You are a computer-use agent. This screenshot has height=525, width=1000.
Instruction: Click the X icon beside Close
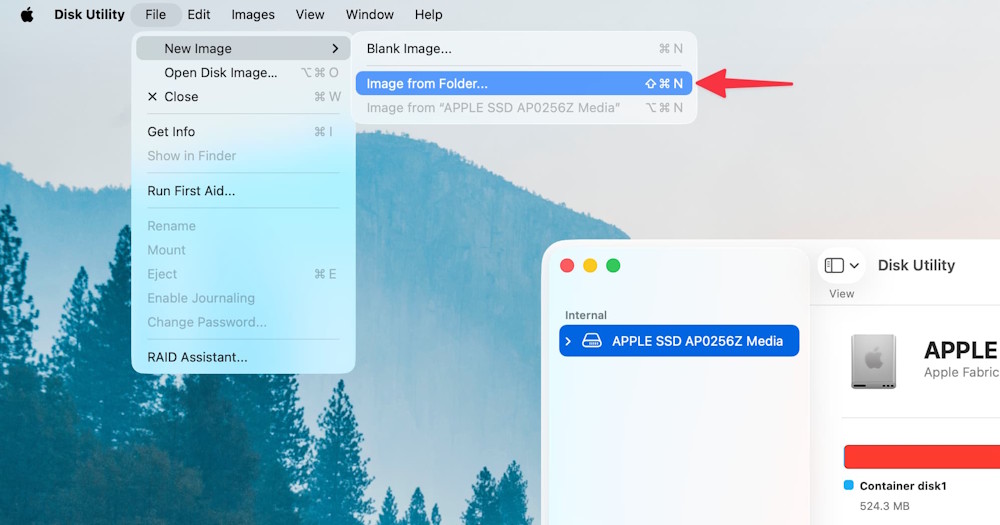(x=152, y=97)
